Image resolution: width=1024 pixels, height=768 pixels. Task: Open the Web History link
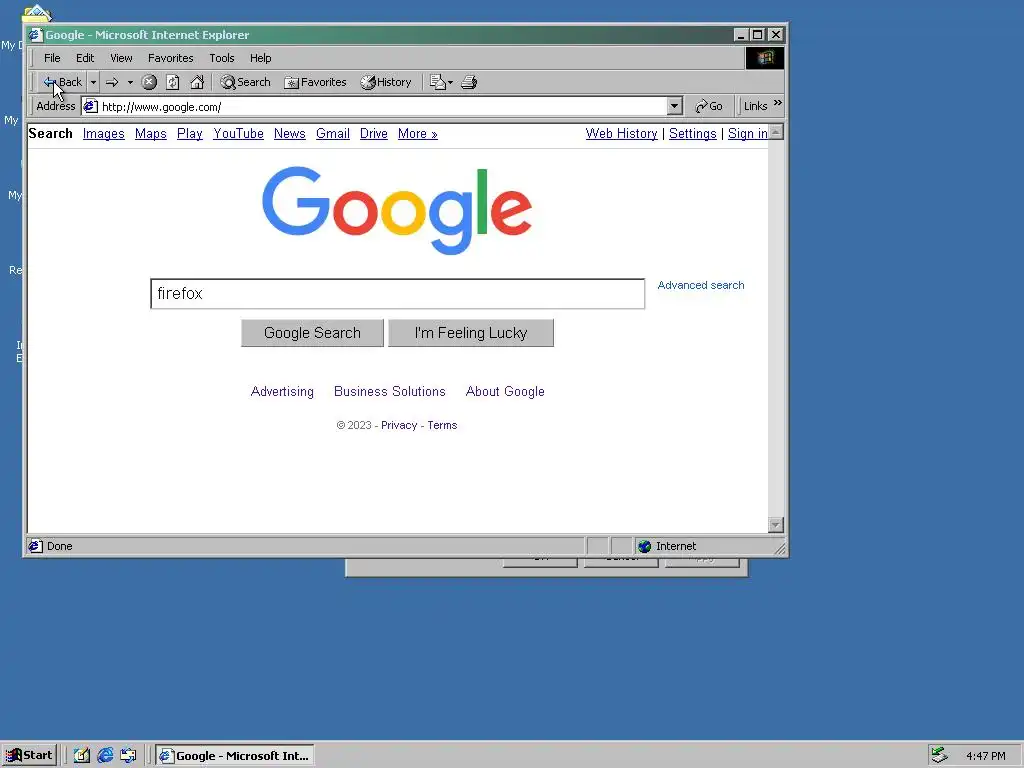(621, 133)
